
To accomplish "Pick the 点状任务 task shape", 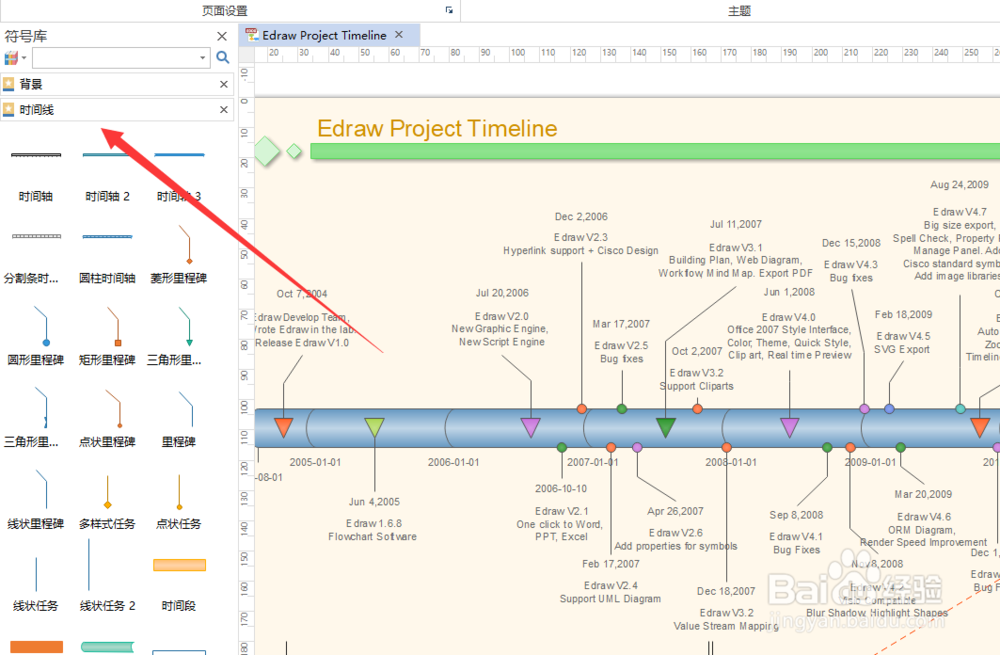I will coord(179,500).
